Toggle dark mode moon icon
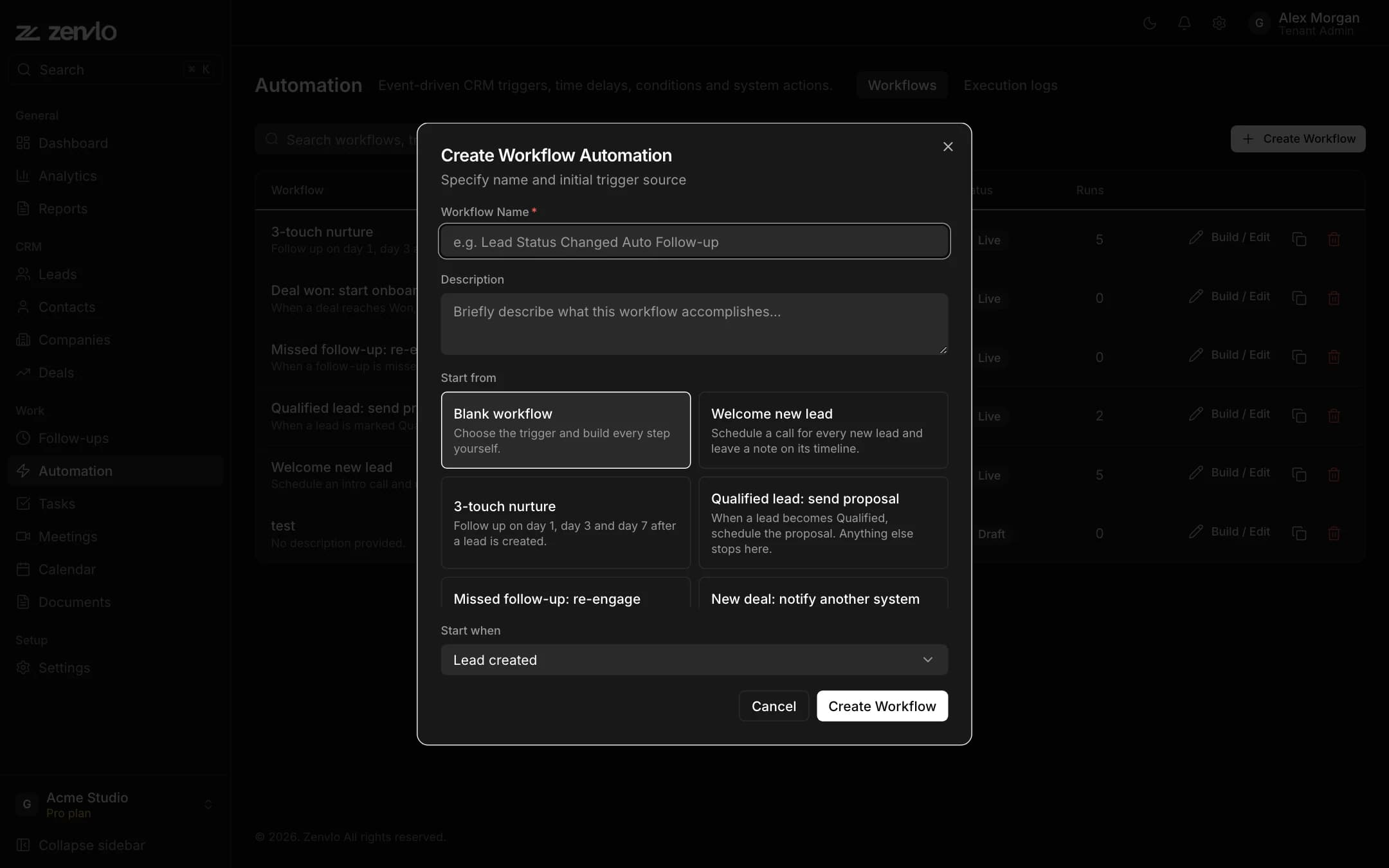The width and height of the screenshot is (1389, 868). [x=1150, y=24]
